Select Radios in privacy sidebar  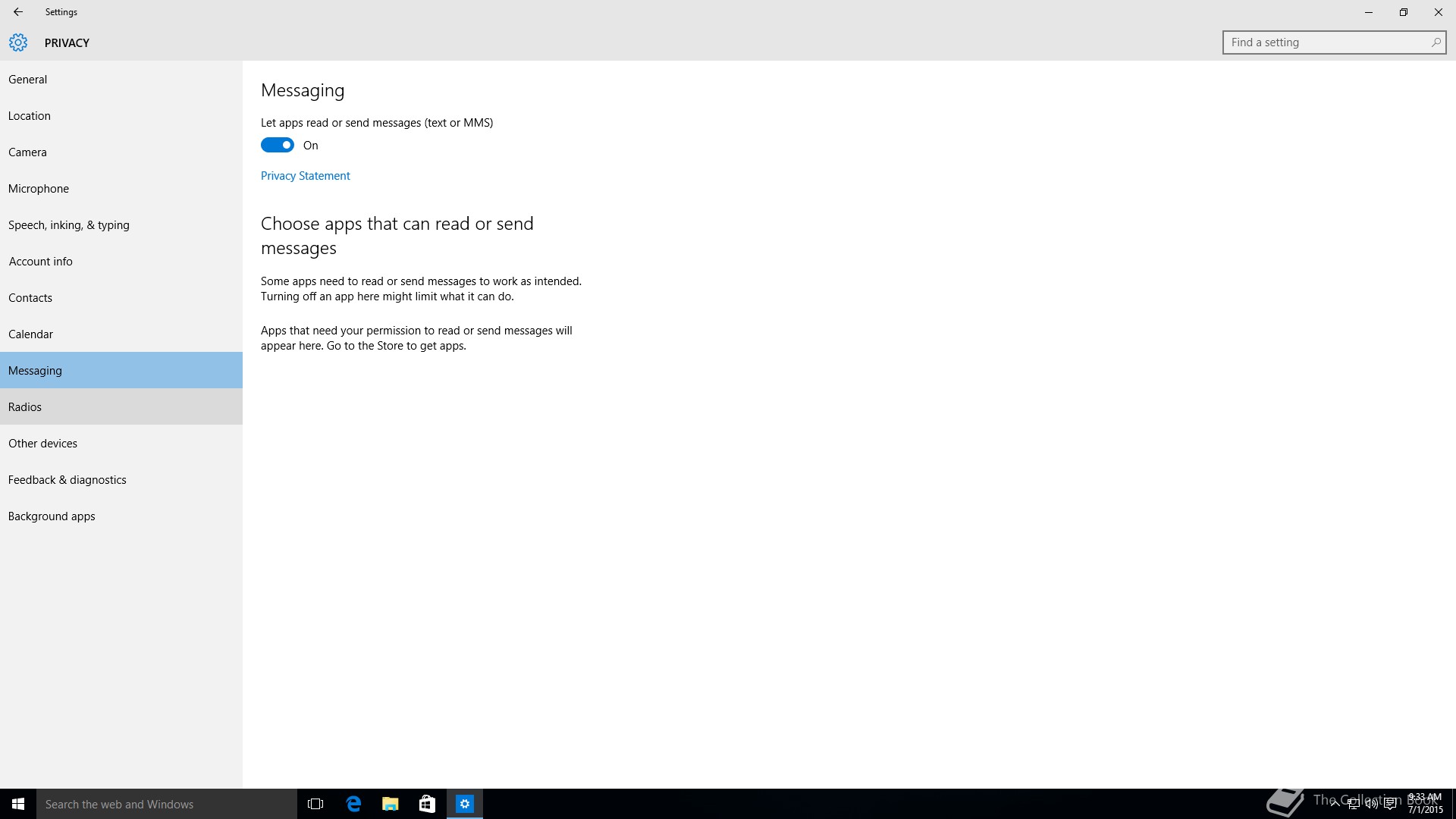[25, 407]
